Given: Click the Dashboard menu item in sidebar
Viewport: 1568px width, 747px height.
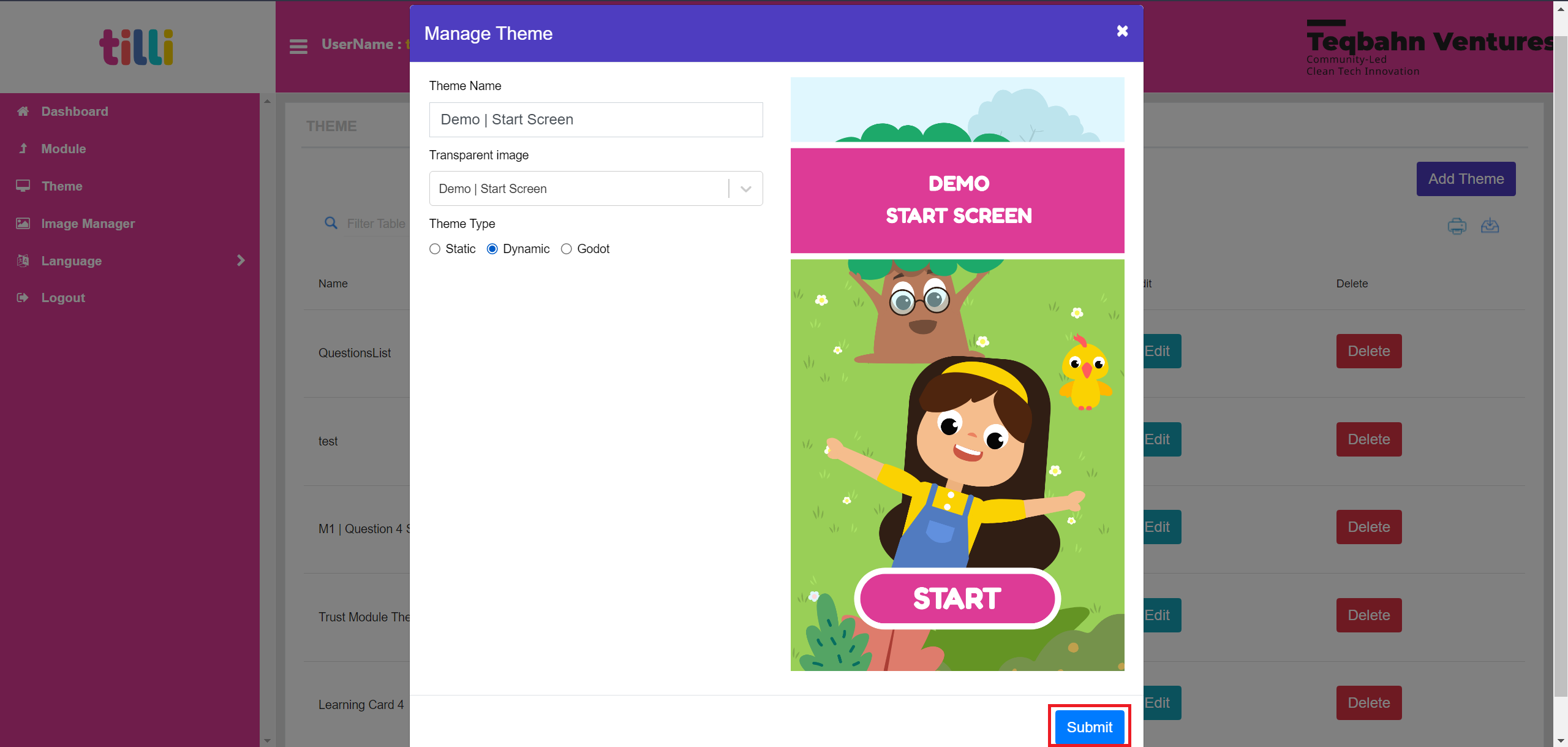Looking at the screenshot, I should (74, 111).
